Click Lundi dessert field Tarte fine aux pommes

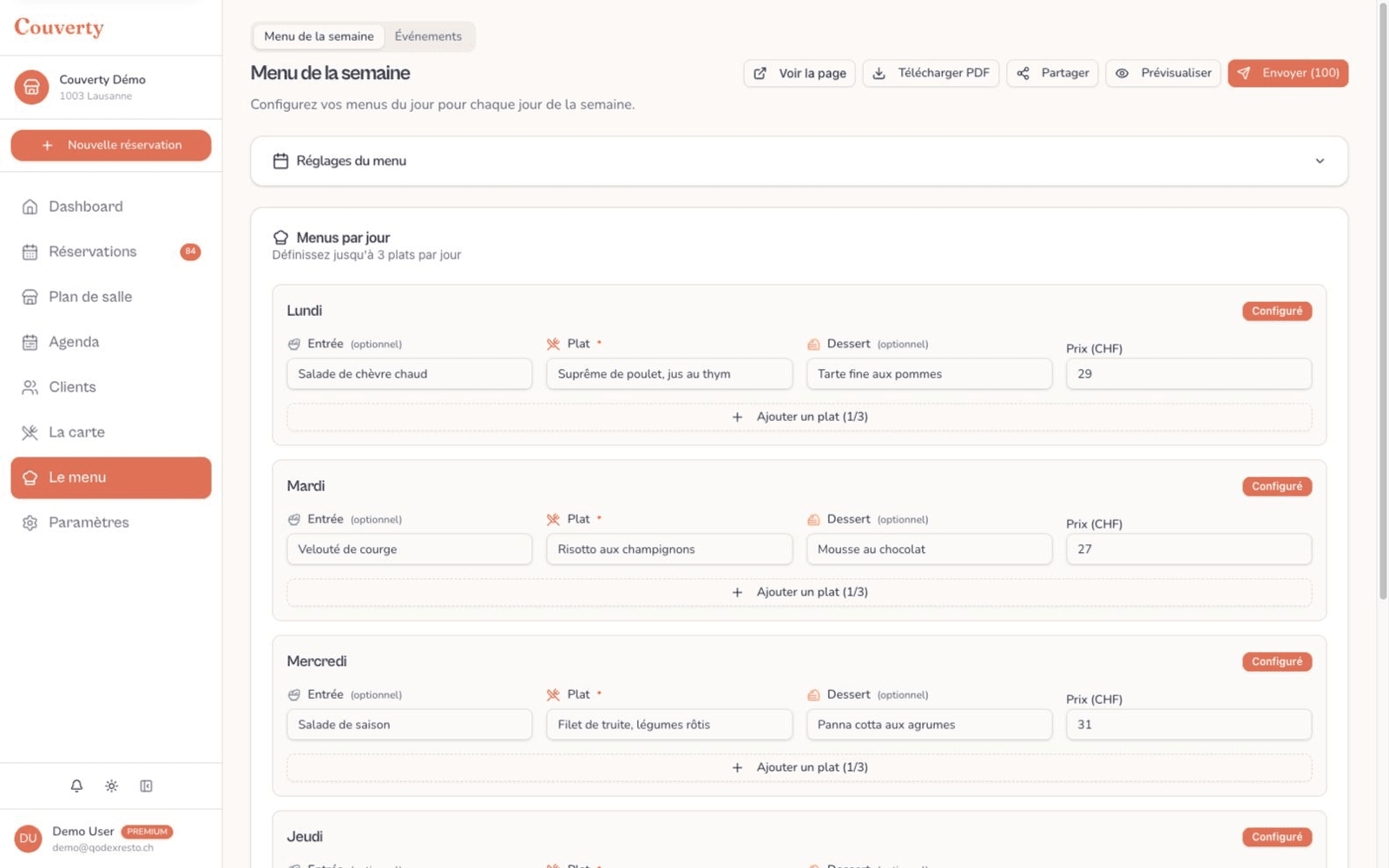point(929,374)
